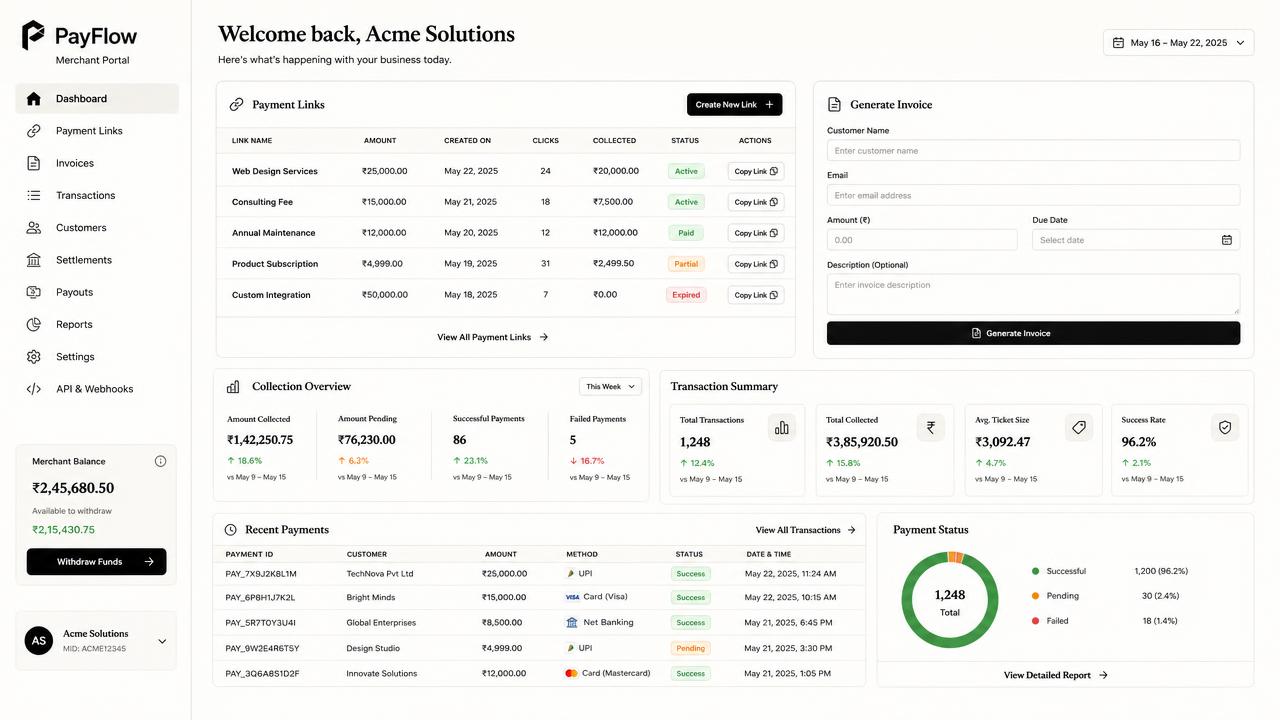The width and height of the screenshot is (1280, 720).
Task: Click the rupee icon on Total Collected card
Action: (931, 427)
